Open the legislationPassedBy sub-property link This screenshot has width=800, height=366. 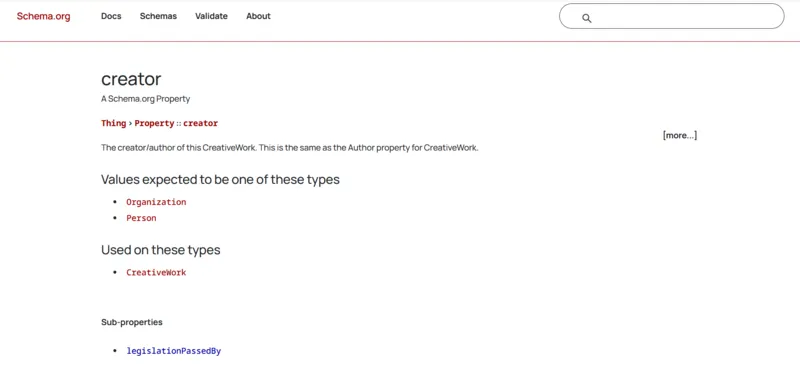point(173,351)
